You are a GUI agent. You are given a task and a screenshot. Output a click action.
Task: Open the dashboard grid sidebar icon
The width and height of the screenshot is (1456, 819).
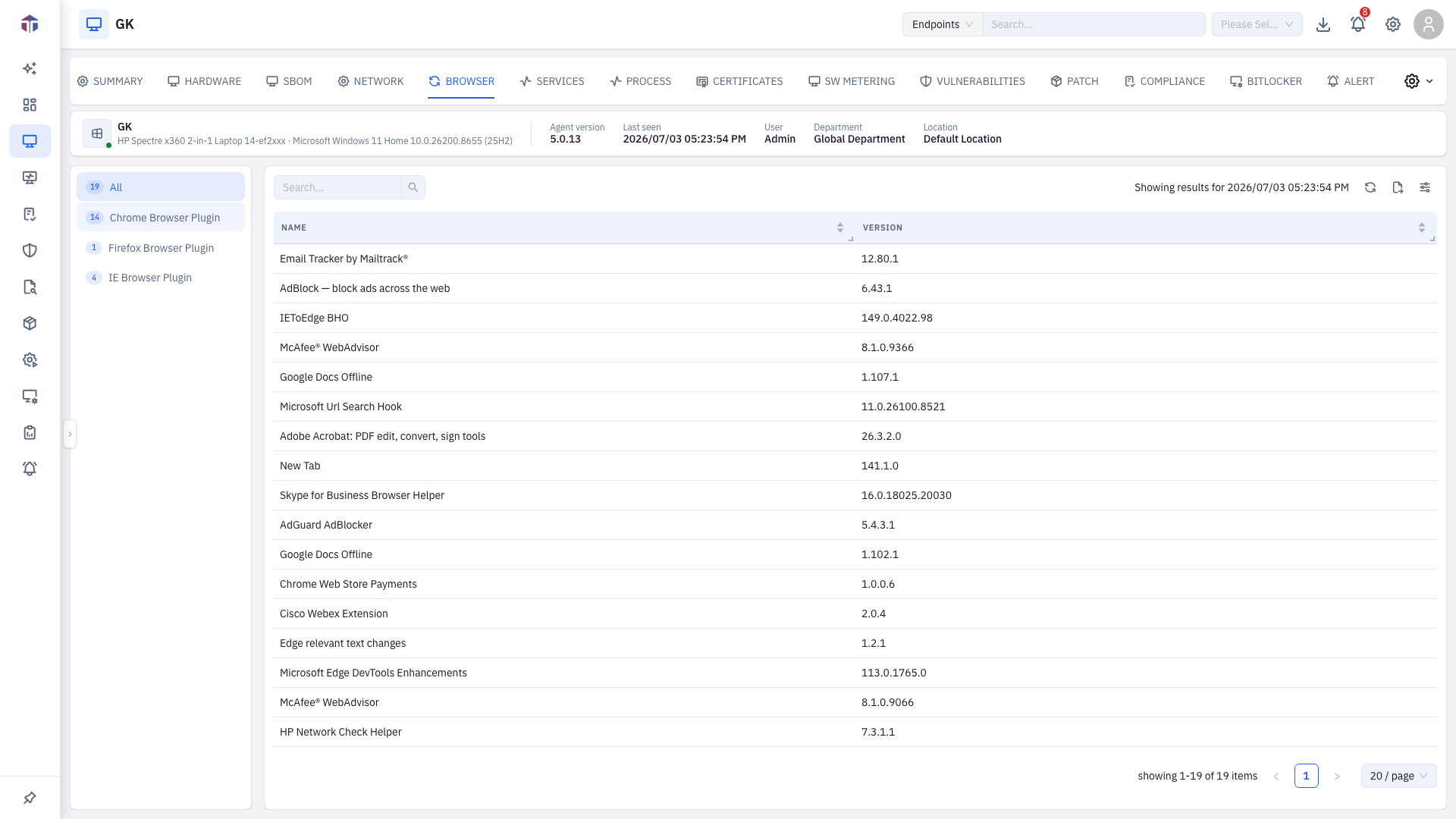[30, 105]
